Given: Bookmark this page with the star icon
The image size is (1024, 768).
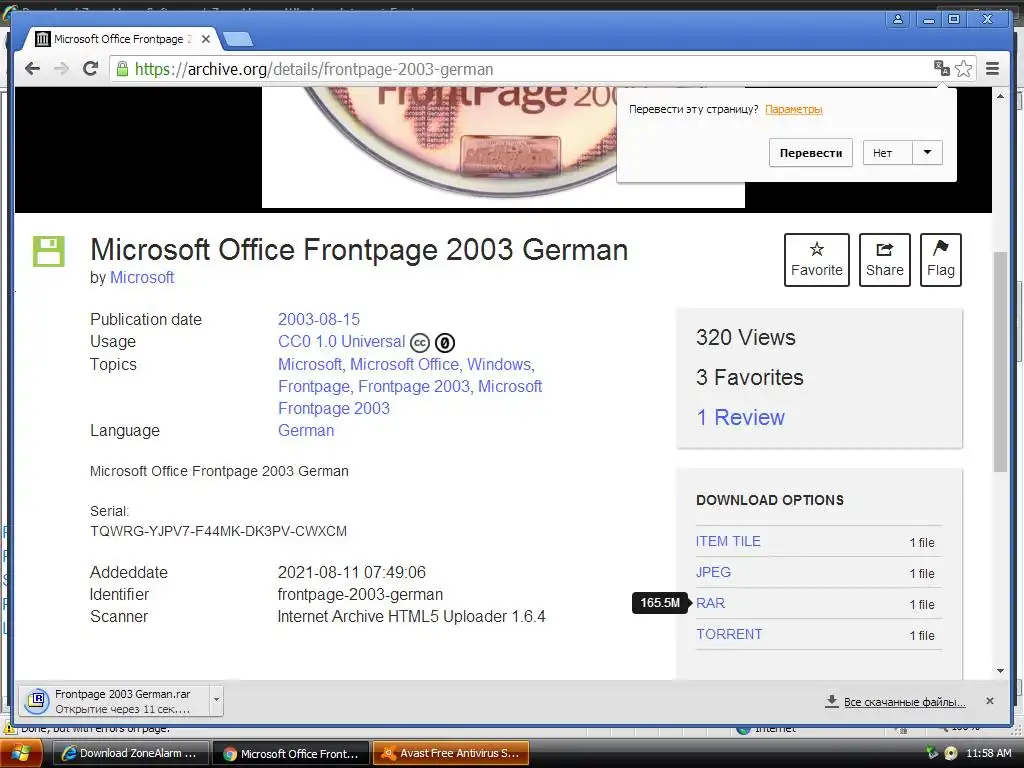Looking at the screenshot, I should (x=963, y=69).
